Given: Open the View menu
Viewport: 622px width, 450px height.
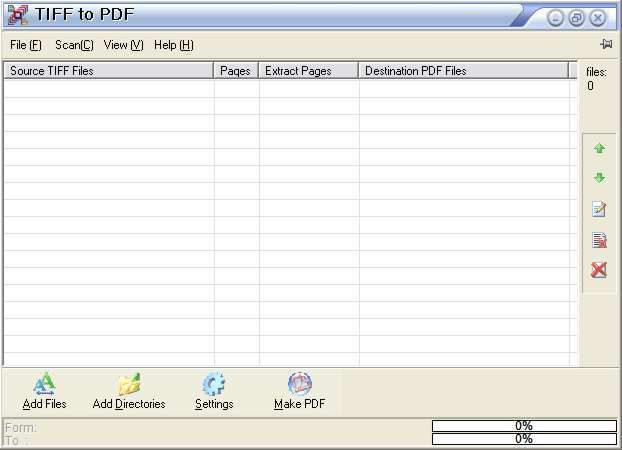Looking at the screenshot, I should [x=123, y=45].
